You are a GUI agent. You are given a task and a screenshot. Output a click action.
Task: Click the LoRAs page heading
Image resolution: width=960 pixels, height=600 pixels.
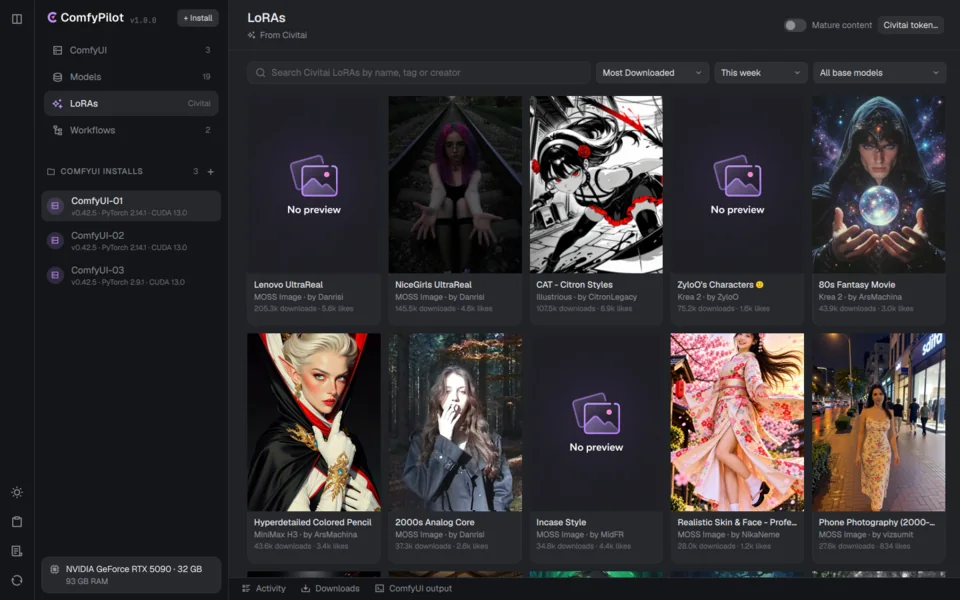(x=266, y=18)
